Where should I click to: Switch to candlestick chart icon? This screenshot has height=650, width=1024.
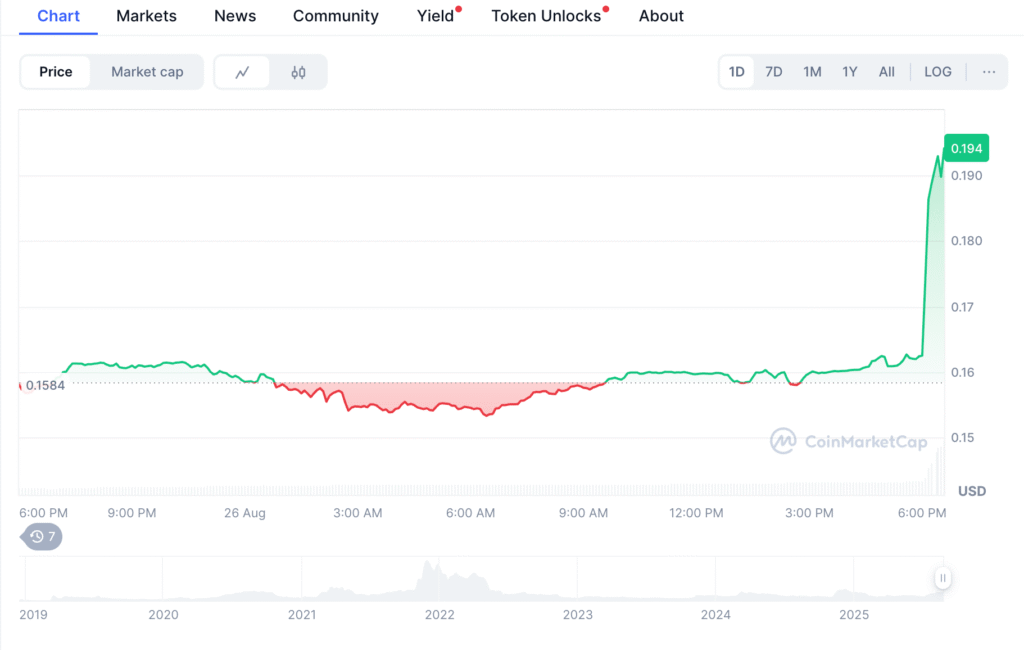coord(298,72)
